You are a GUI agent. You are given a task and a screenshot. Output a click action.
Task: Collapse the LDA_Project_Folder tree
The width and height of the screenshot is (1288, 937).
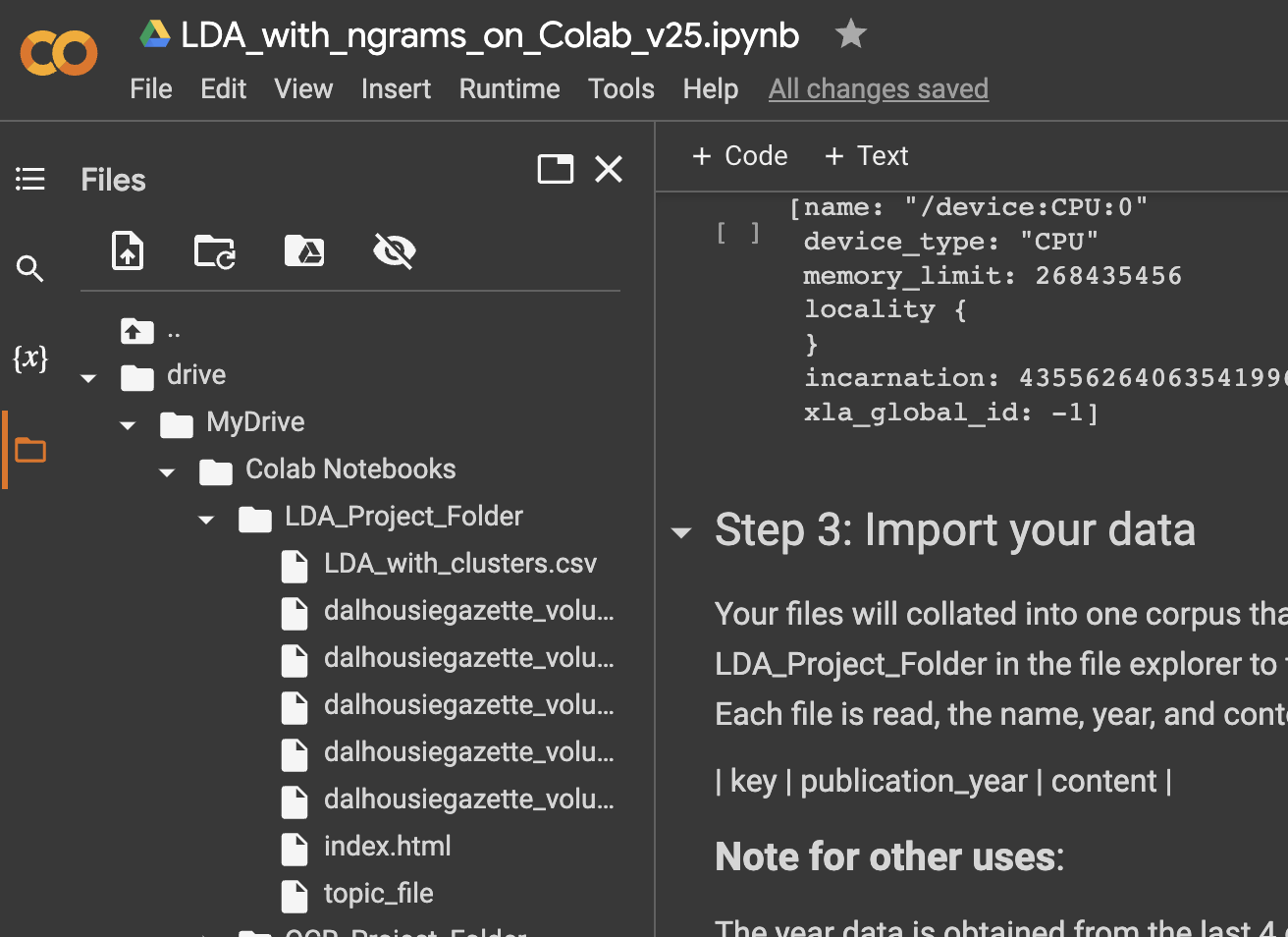206,519
